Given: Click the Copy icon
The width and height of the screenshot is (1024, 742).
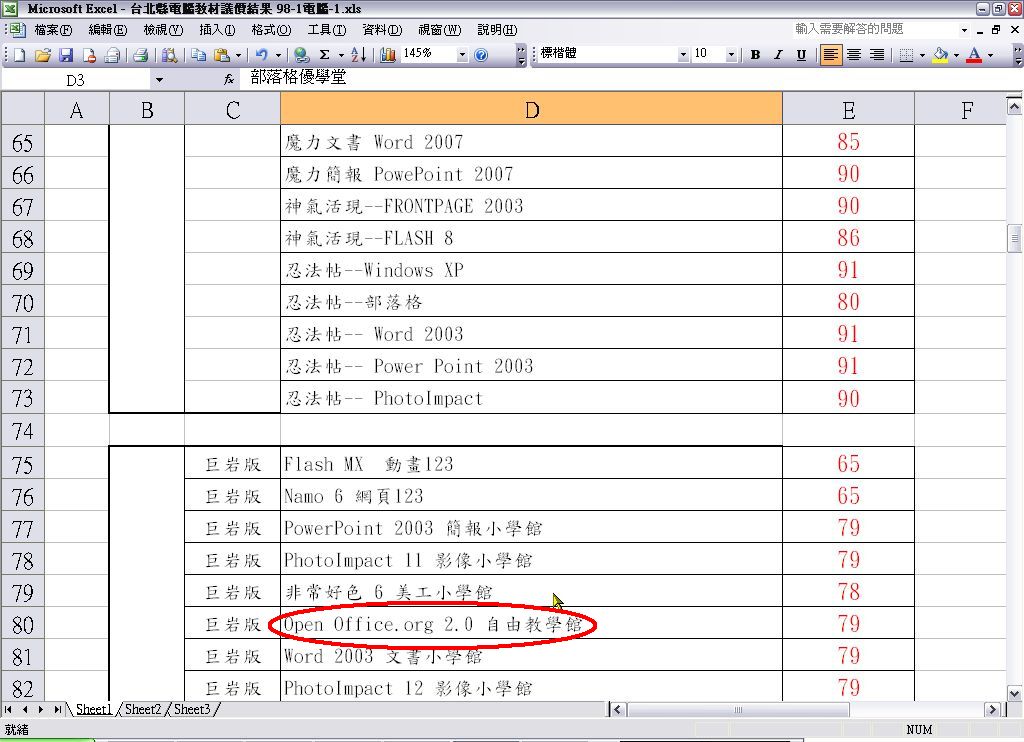Looking at the screenshot, I should coord(199,55).
